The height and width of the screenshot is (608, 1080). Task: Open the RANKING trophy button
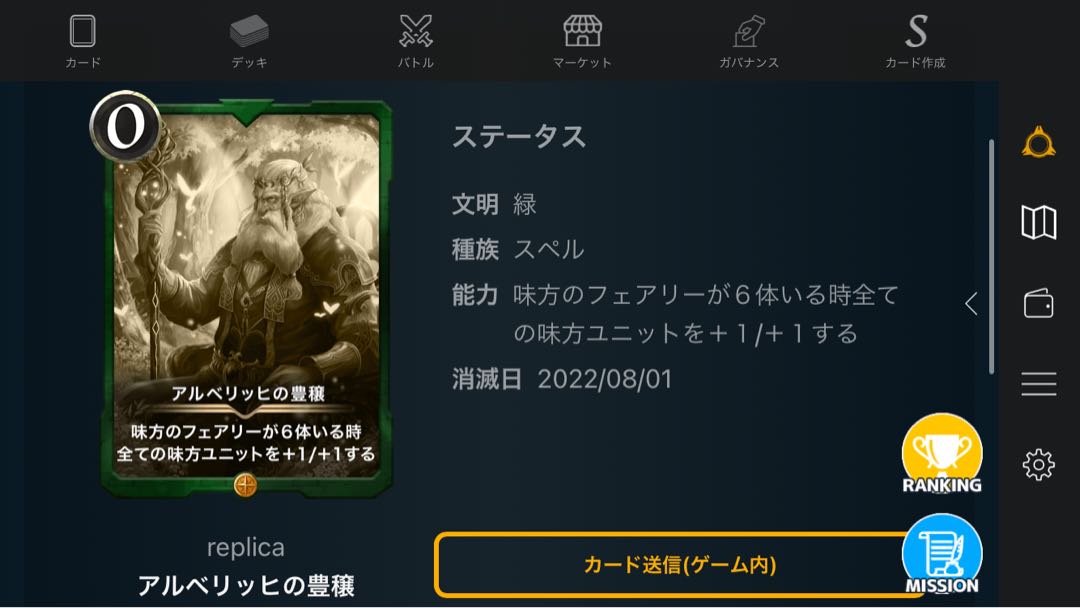click(942, 454)
